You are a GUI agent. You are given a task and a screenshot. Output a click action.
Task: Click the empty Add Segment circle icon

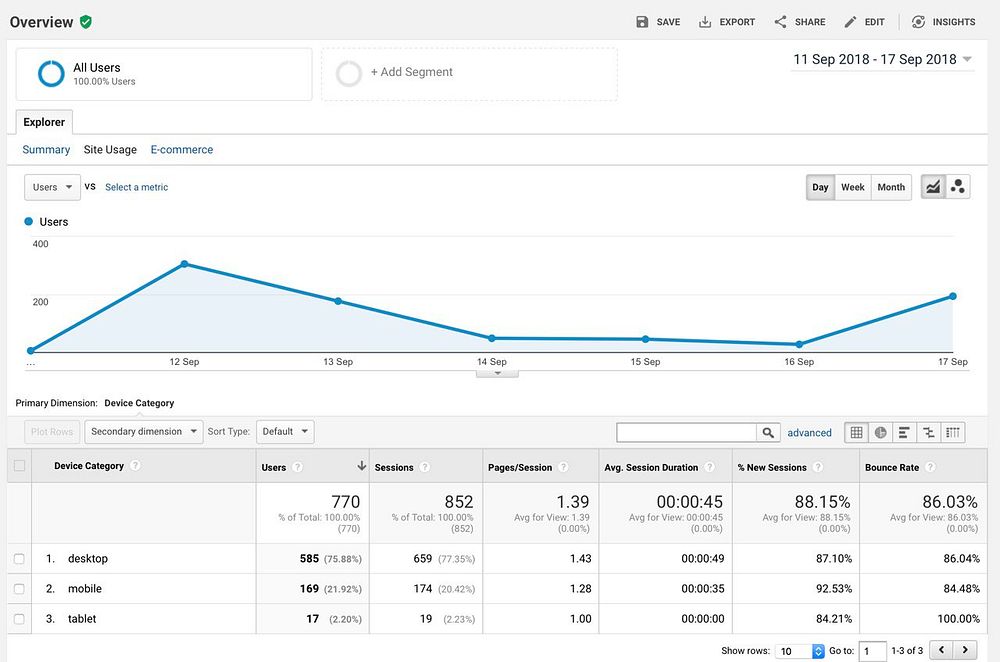(349, 73)
